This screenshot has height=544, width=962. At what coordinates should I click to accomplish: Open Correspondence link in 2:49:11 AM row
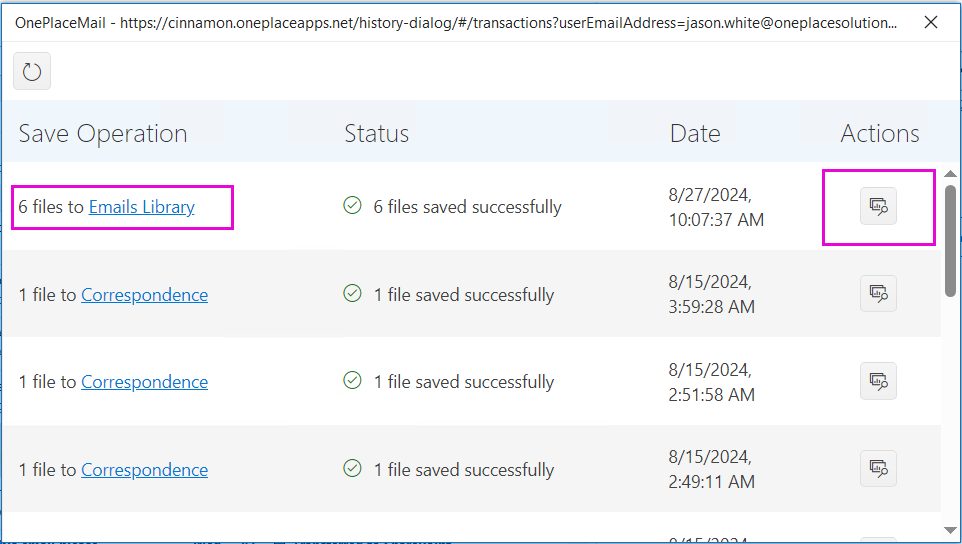[x=144, y=470]
